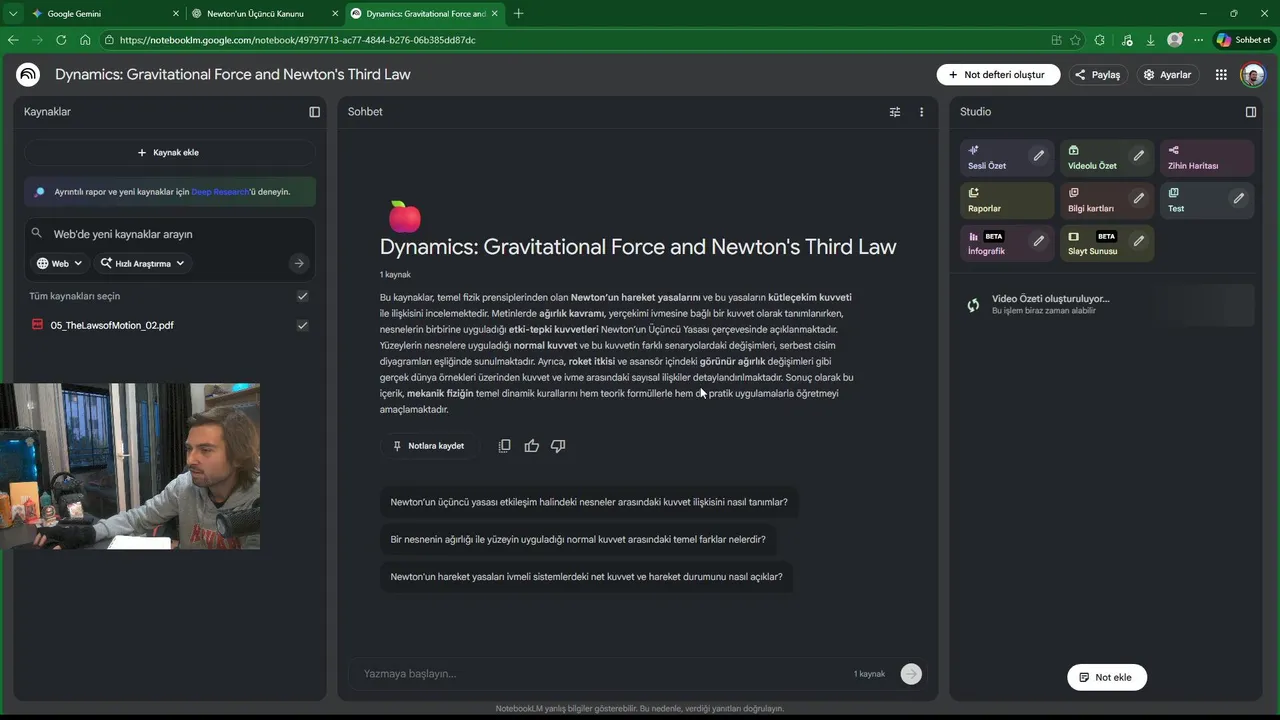Click Not defteri oluştur button
1280x720 pixels.
click(x=998, y=75)
